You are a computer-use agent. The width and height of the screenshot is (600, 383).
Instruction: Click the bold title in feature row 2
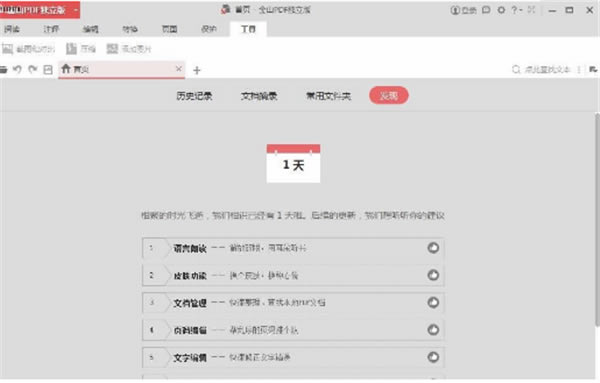pos(190,275)
